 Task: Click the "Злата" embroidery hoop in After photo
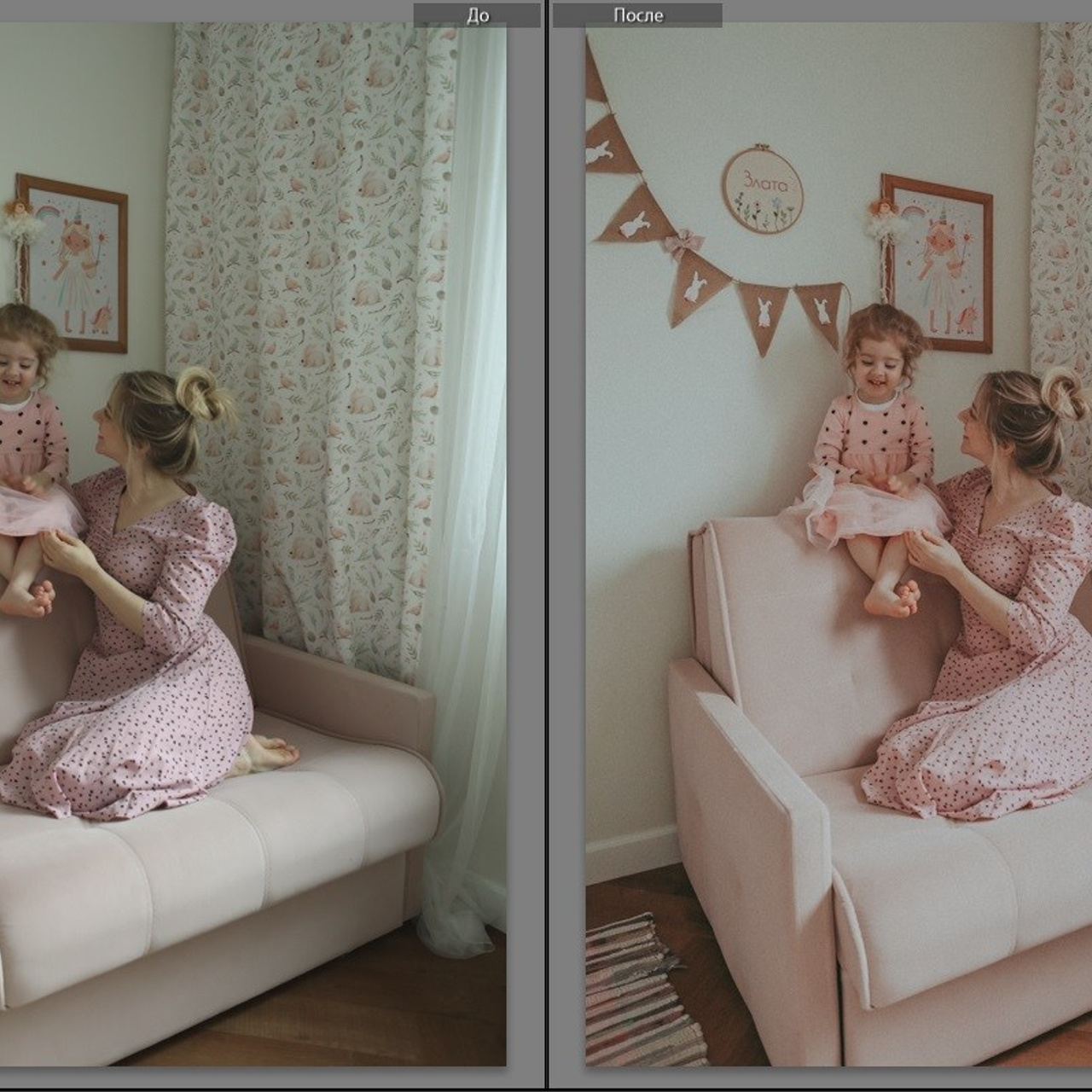coord(762,189)
